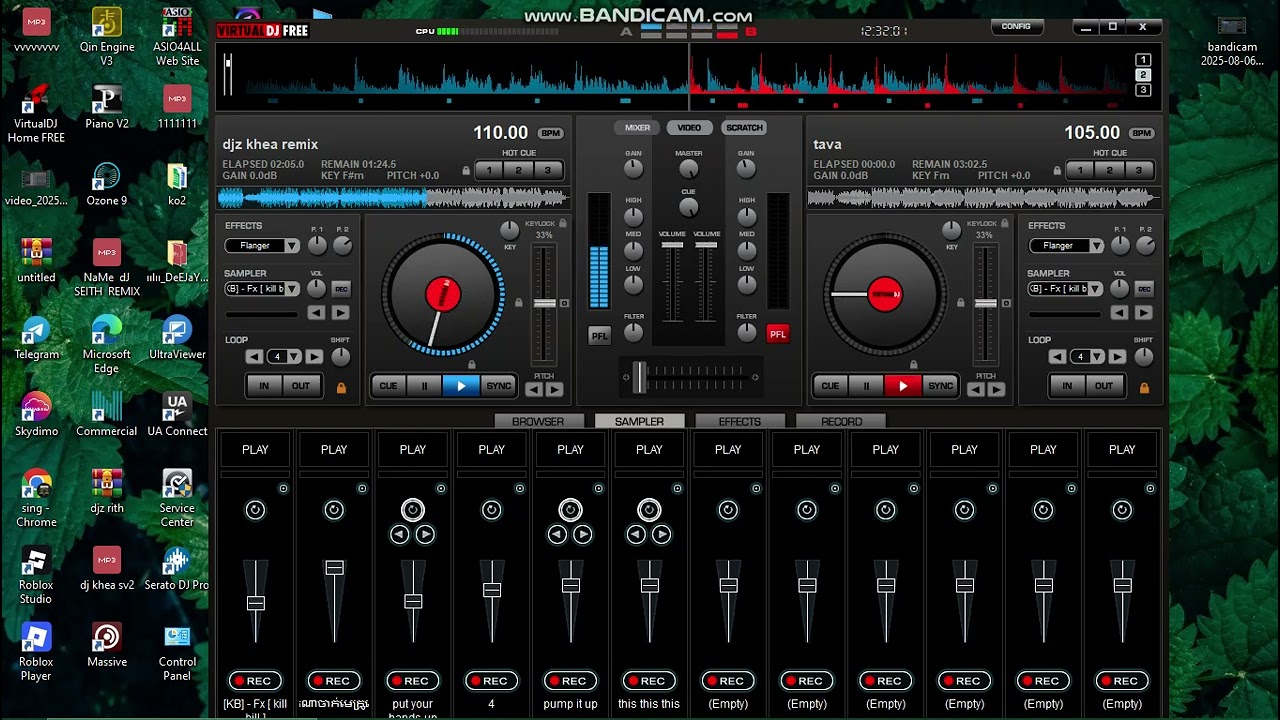Halve loop length with left deck left arrow

click(x=254, y=357)
